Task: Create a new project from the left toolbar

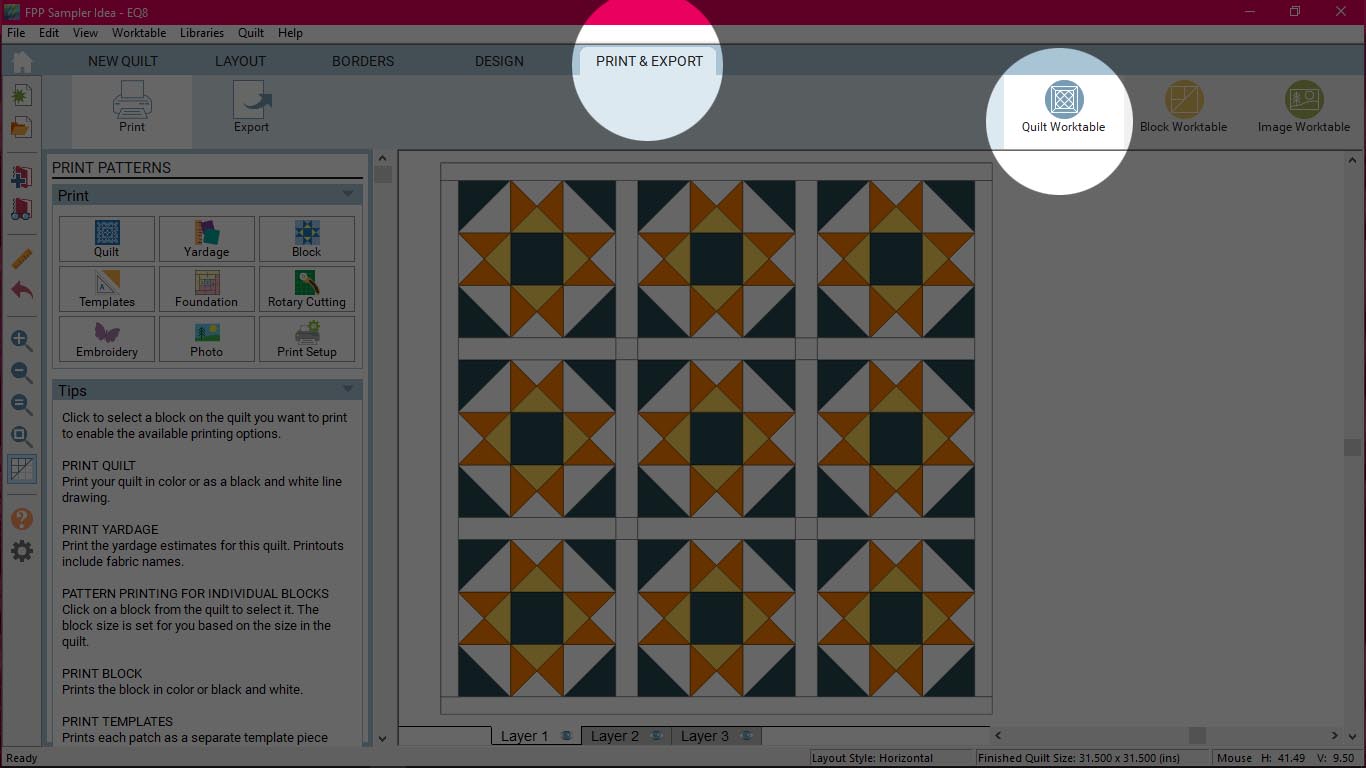Action: coord(21,95)
